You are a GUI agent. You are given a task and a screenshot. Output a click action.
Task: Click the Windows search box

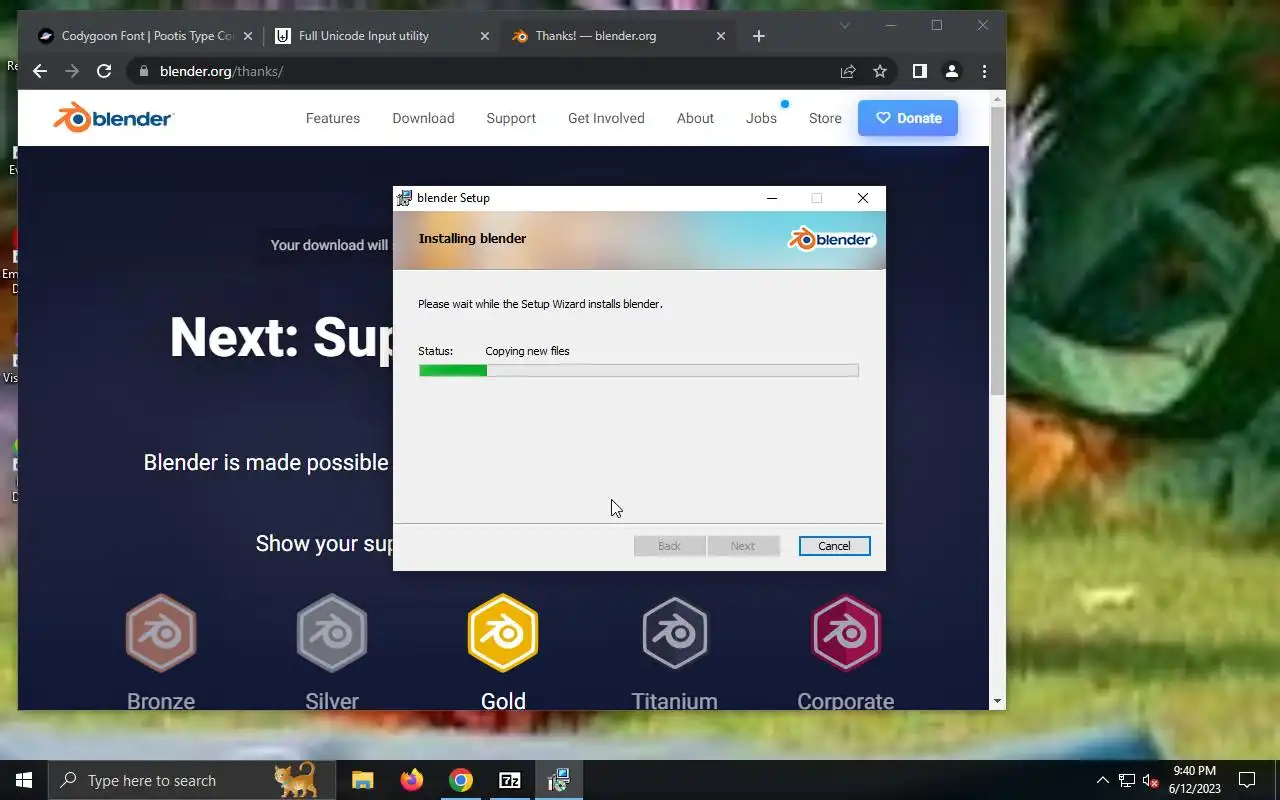(x=190, y=780)
